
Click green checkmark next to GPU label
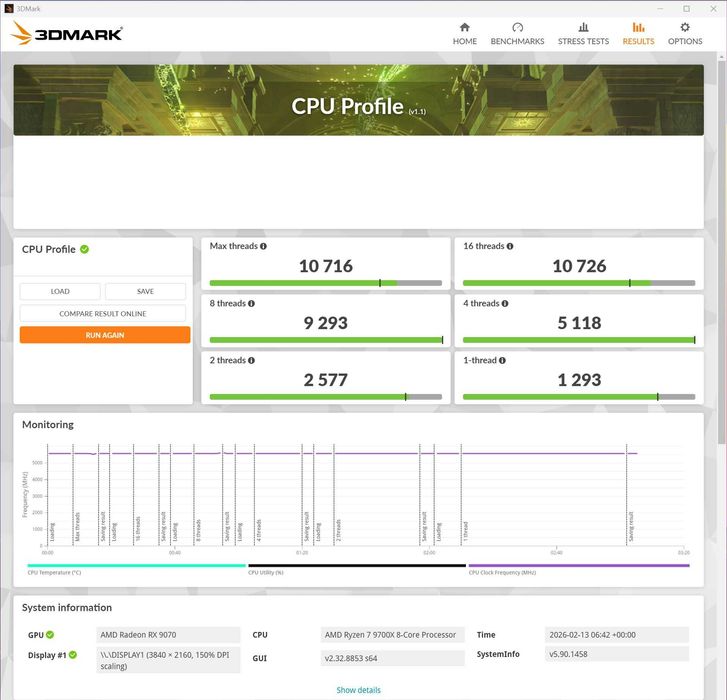point(50,635)
